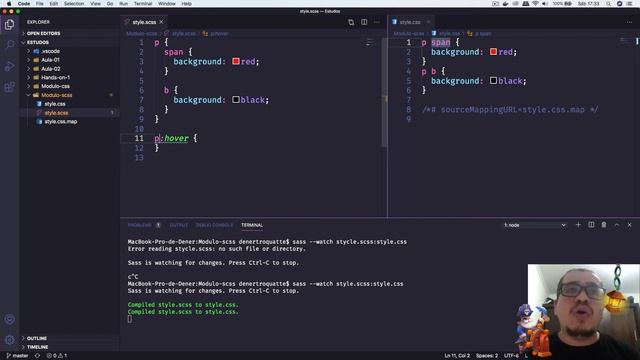Click the red color swatch in style.scss

pos(236,61)
